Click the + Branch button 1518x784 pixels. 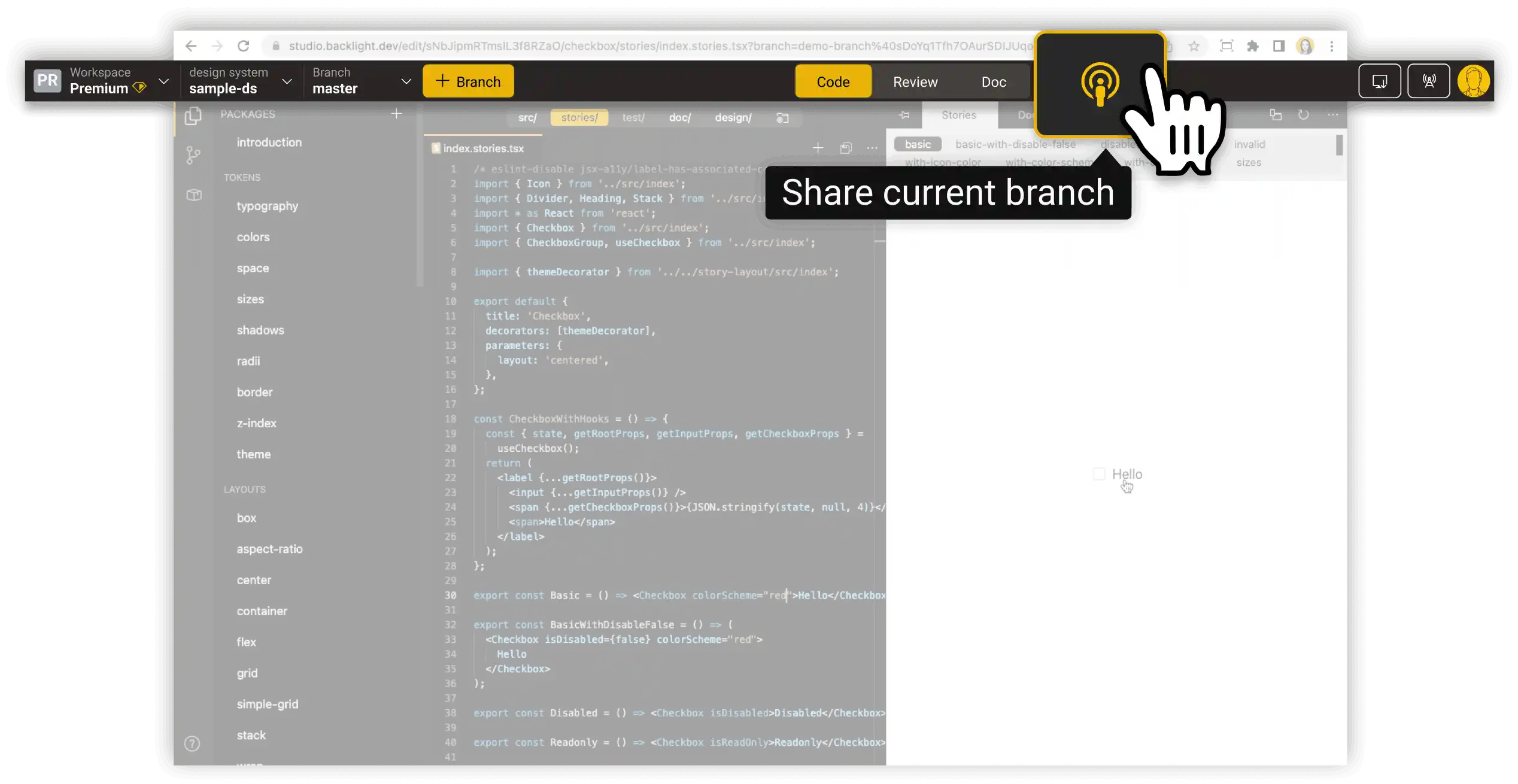pyautogui.click(x=468, y=81)
